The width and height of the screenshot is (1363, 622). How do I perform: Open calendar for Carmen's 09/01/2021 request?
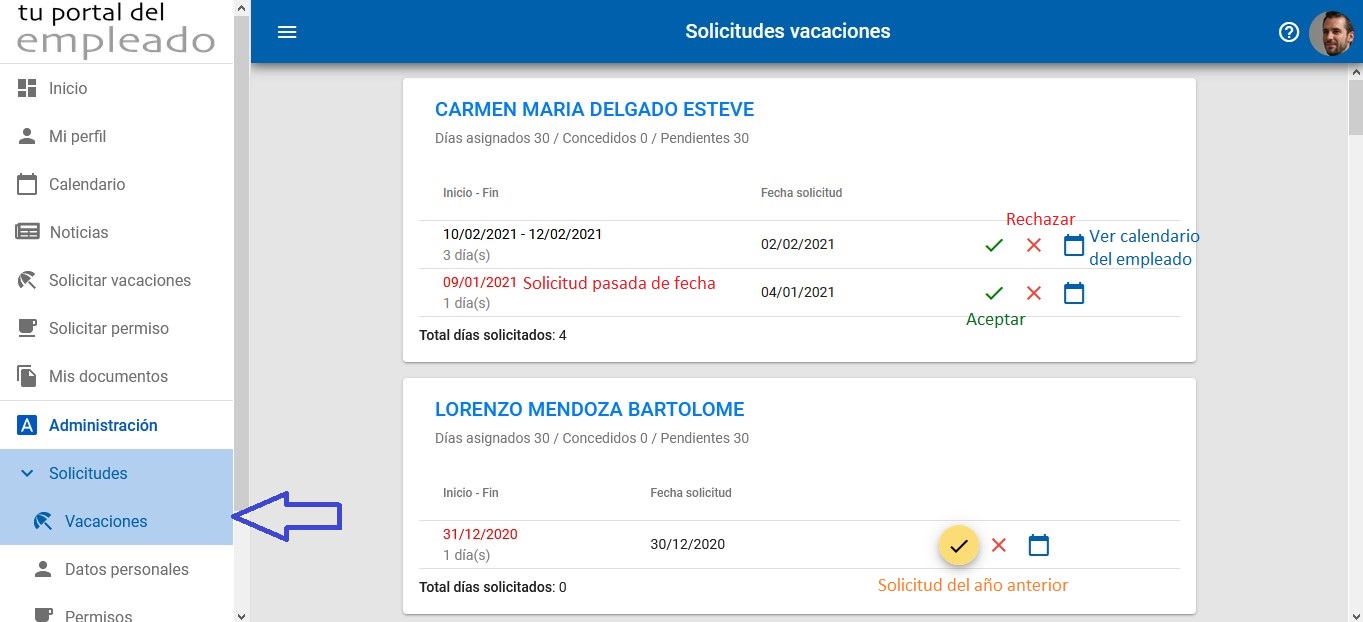[1073, 293]
